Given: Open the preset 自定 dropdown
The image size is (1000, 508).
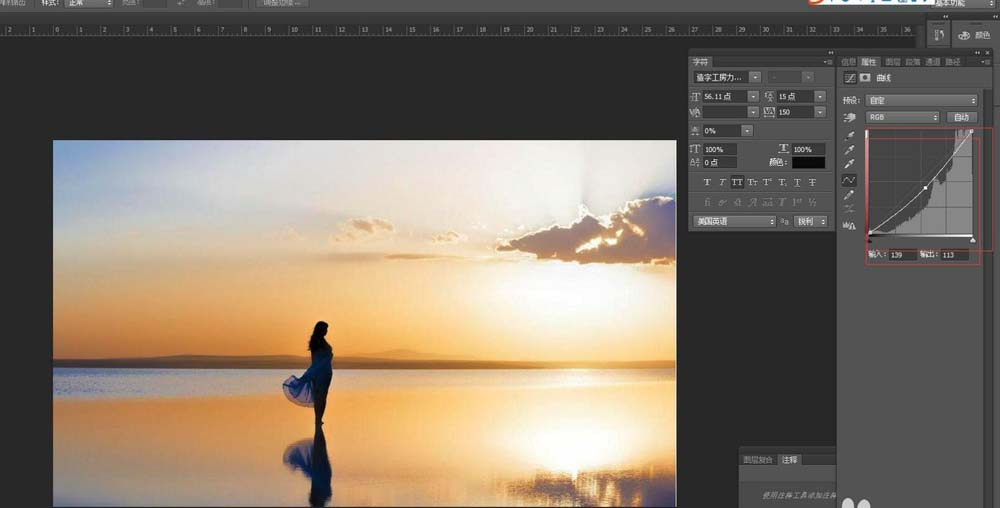Looking at the screenshot, I should (x=921, y=101).
